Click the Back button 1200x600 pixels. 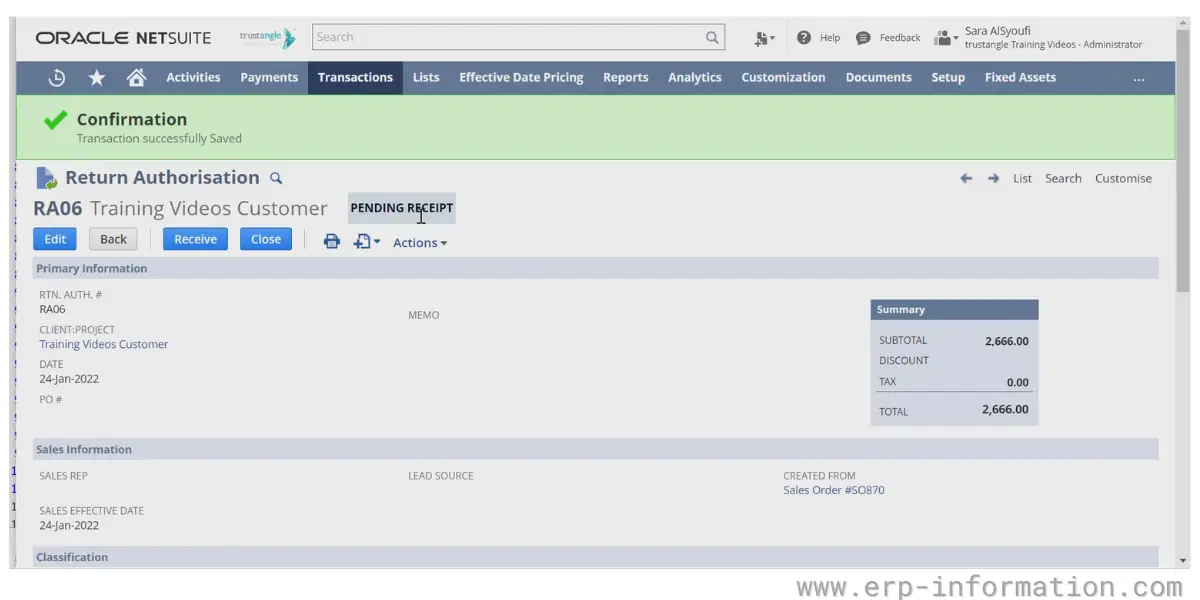click(x=113, y=239)
